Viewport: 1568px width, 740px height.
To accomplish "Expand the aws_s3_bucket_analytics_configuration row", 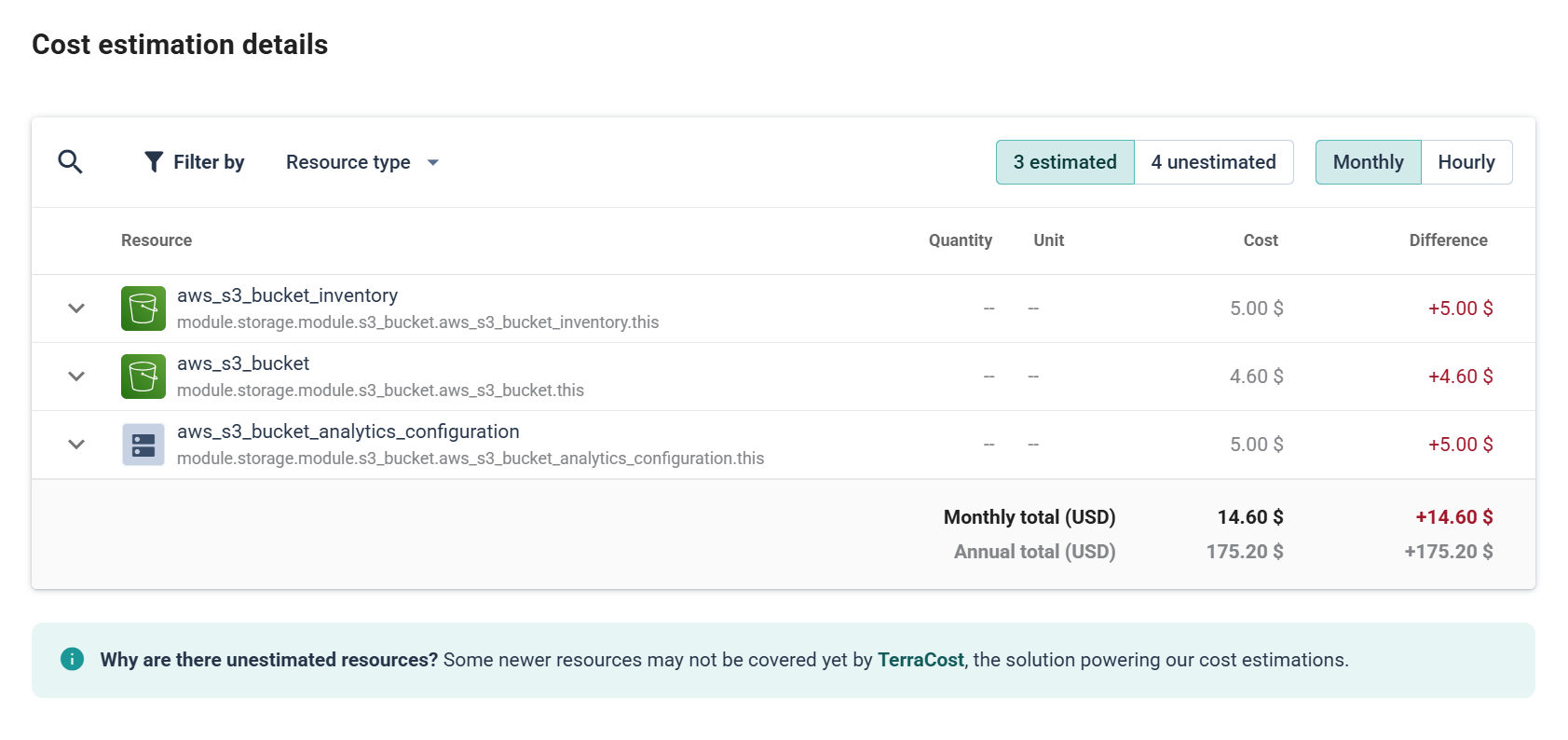I will pyautogui.click(x=76, y=445).
